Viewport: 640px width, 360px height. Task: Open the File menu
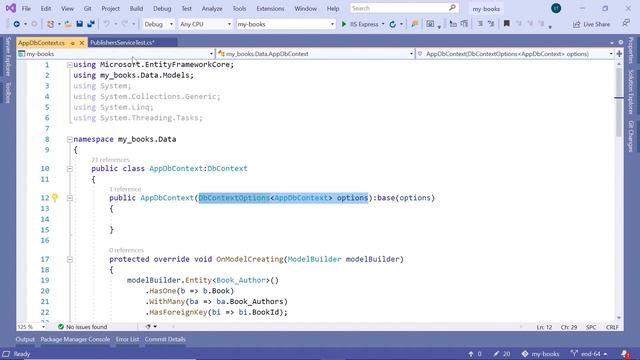click(x=26, y=8)
